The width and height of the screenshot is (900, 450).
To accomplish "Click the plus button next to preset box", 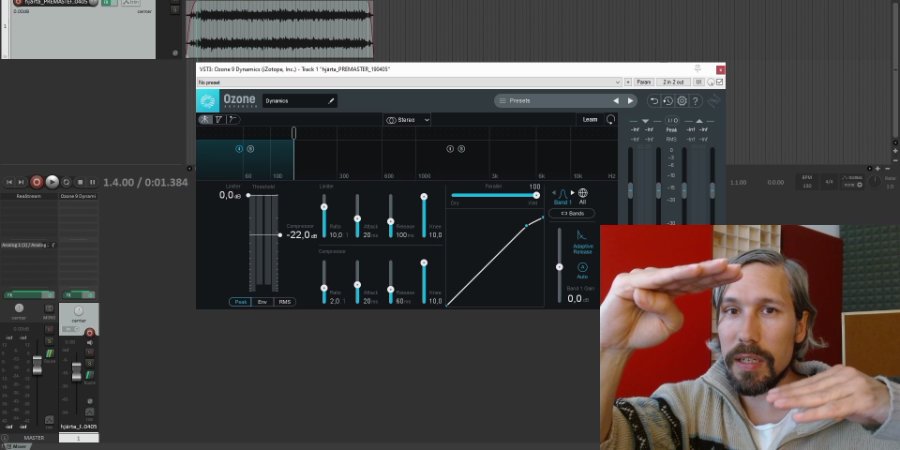I will tap(628, 82).
